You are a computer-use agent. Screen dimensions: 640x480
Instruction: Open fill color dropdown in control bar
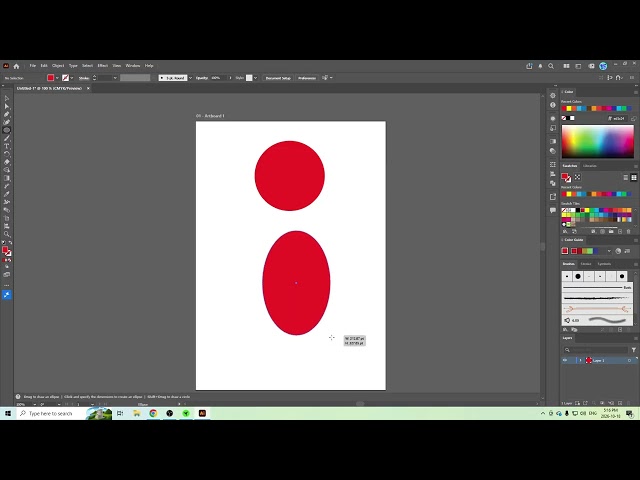pyautogui.click(x=57, y=78)
